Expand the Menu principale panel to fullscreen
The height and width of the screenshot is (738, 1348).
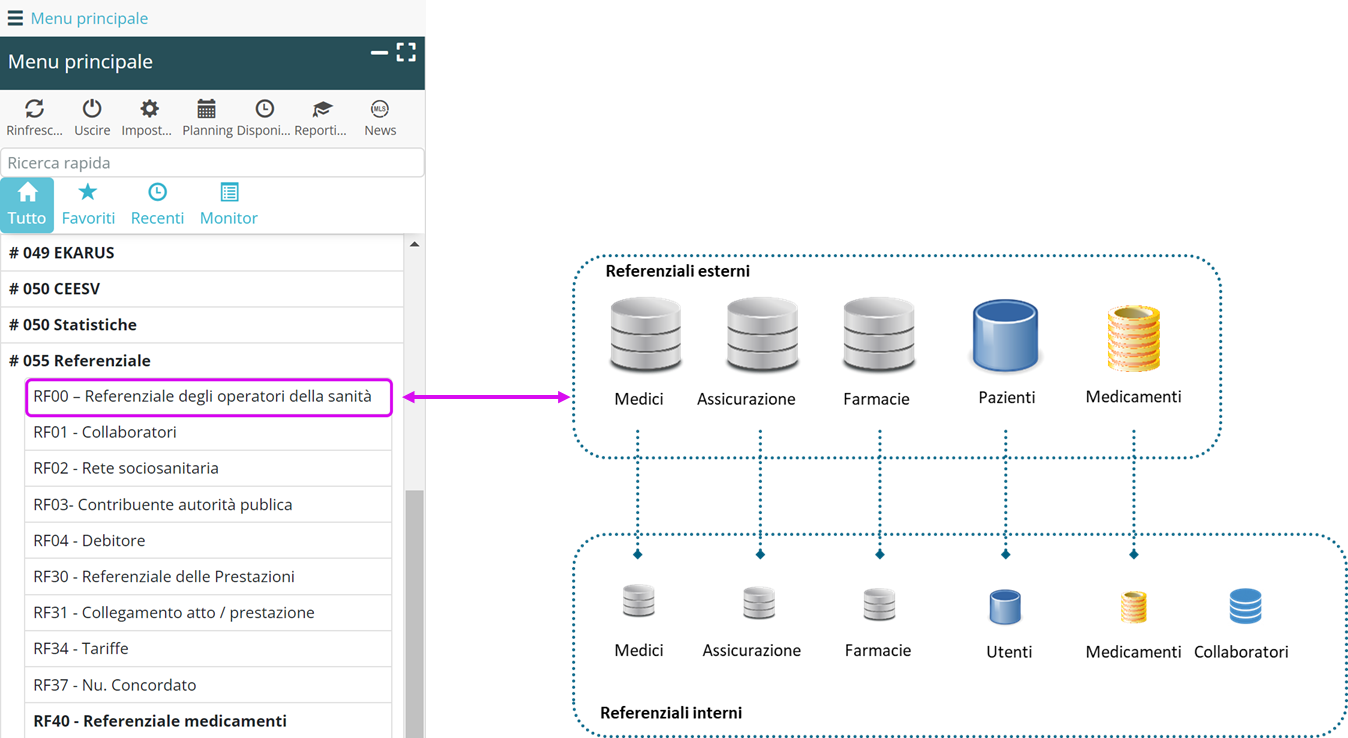click(406, 53)
